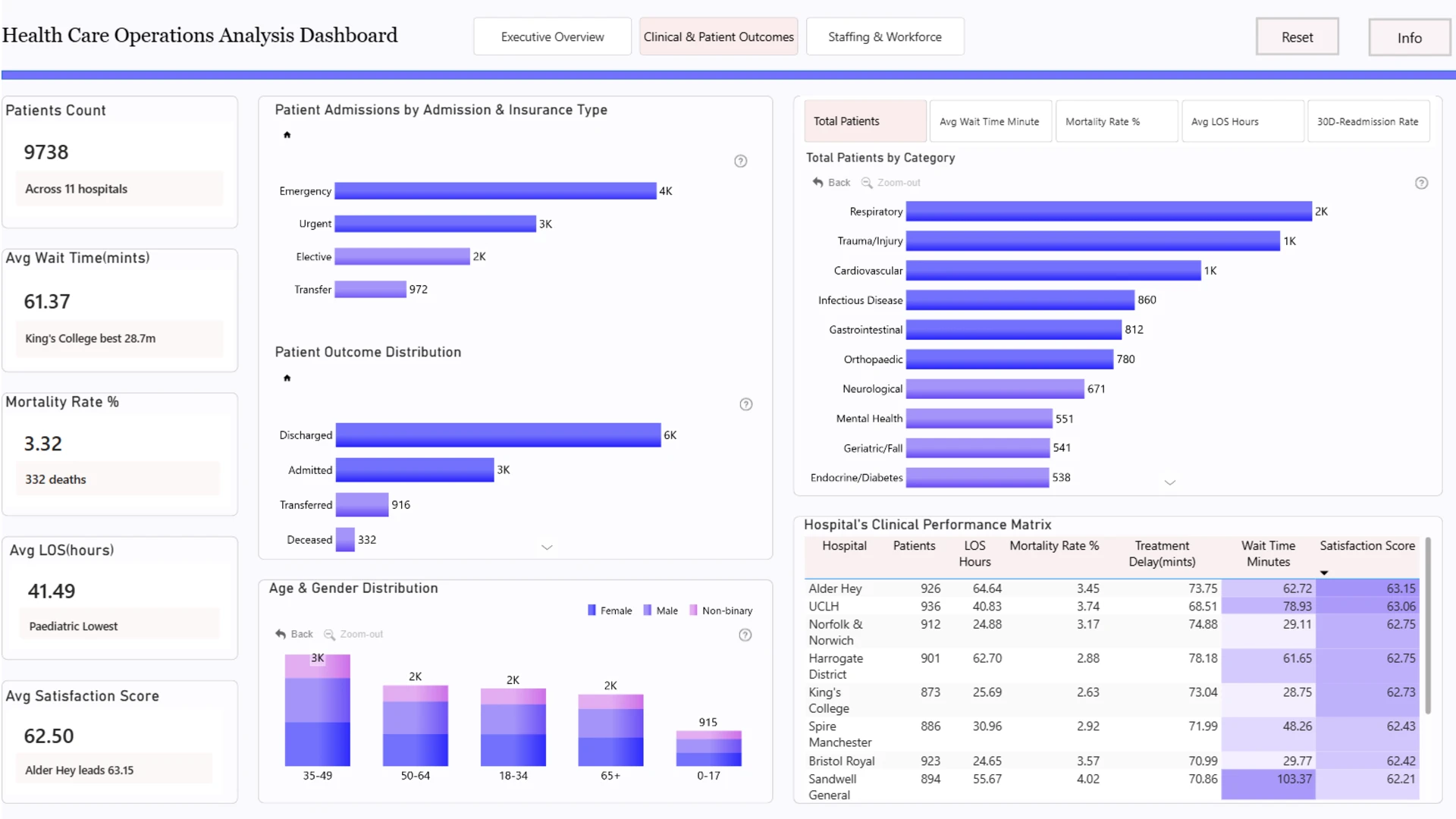The width and height of the screenshot is (1456, 819).
Task: Click home icon above admissions chart
Action: coord(287,135)
